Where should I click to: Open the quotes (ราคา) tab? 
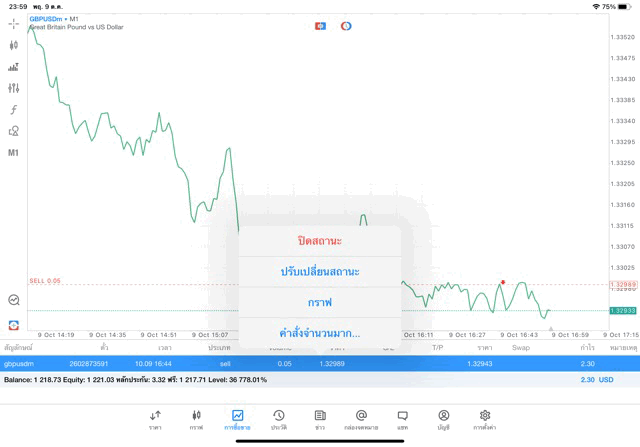click(155, 419)
